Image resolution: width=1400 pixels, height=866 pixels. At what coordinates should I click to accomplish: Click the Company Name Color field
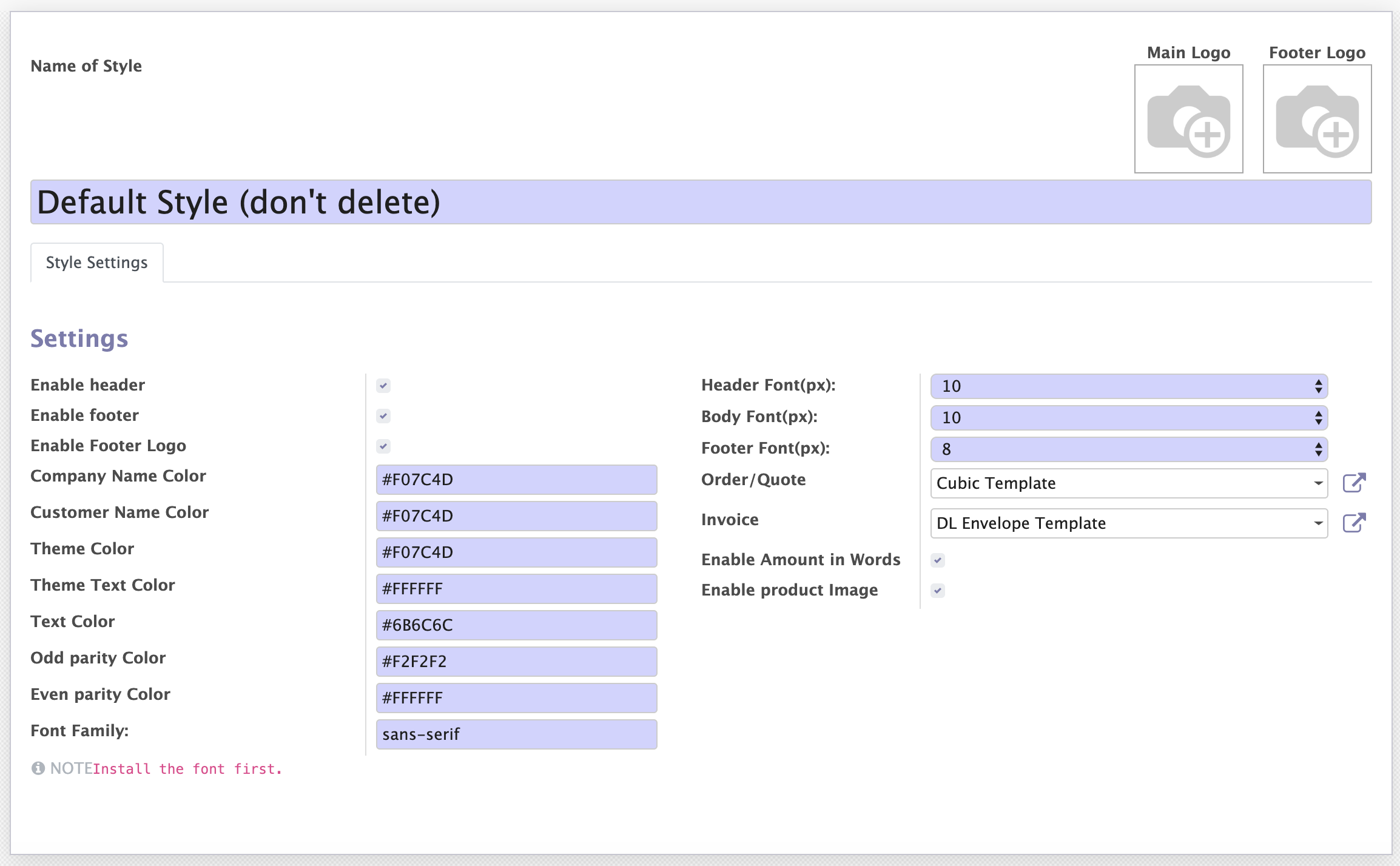(517, 480)
